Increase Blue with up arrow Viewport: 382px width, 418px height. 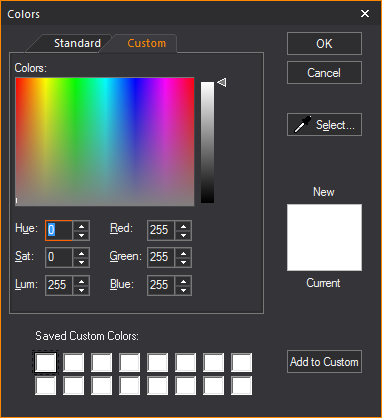tap(183, 281)
